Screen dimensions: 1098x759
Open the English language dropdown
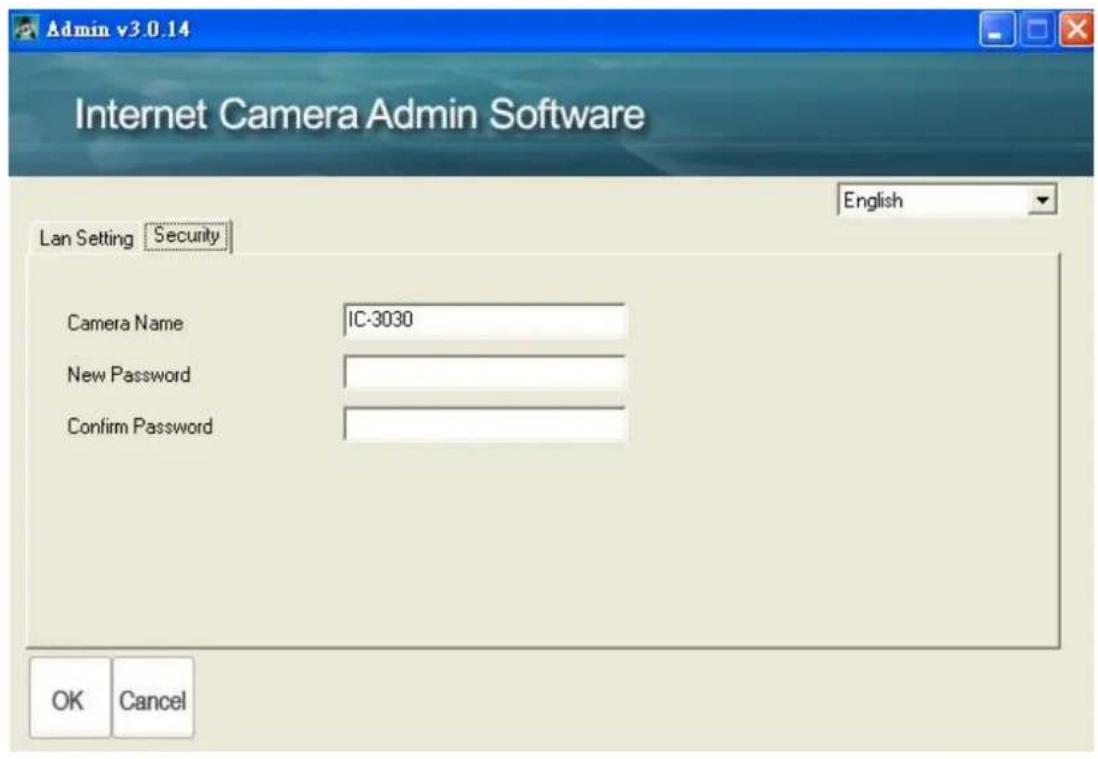947,201
